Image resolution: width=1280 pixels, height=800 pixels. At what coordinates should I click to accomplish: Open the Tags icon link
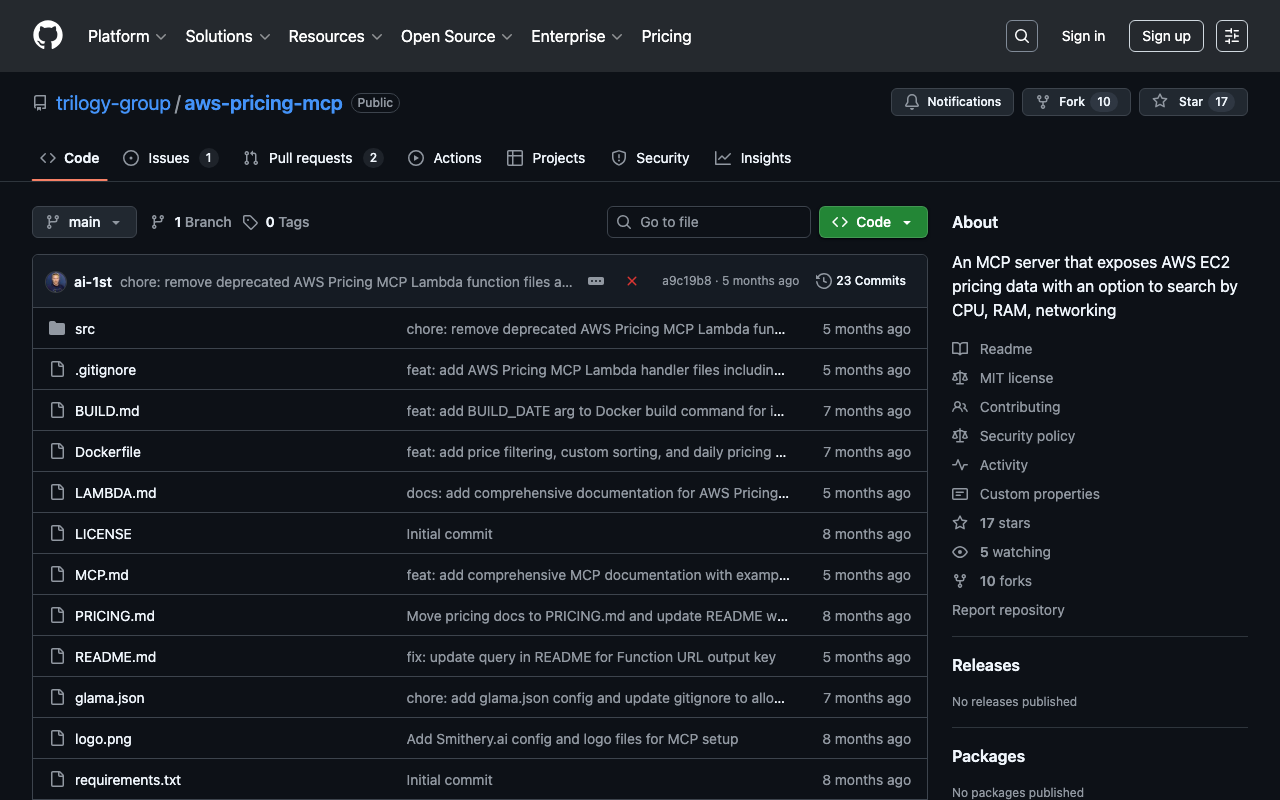click(276, 222)
